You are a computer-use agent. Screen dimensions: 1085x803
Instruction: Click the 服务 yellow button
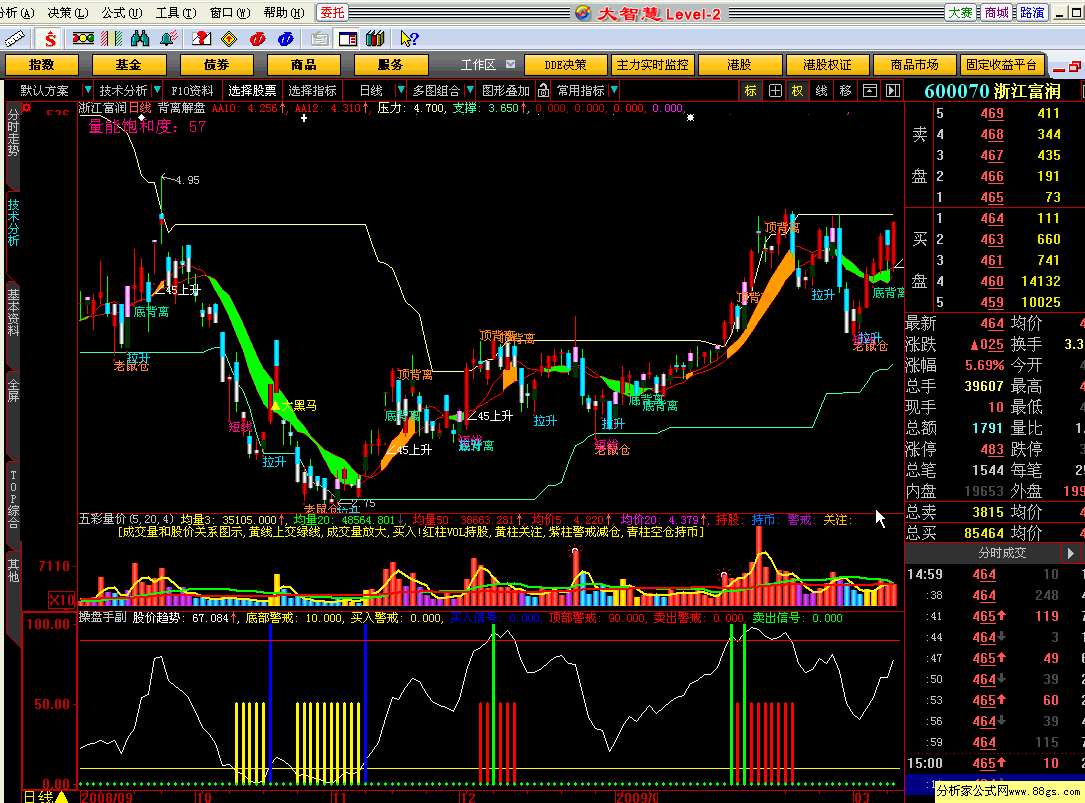pos(390,65)
